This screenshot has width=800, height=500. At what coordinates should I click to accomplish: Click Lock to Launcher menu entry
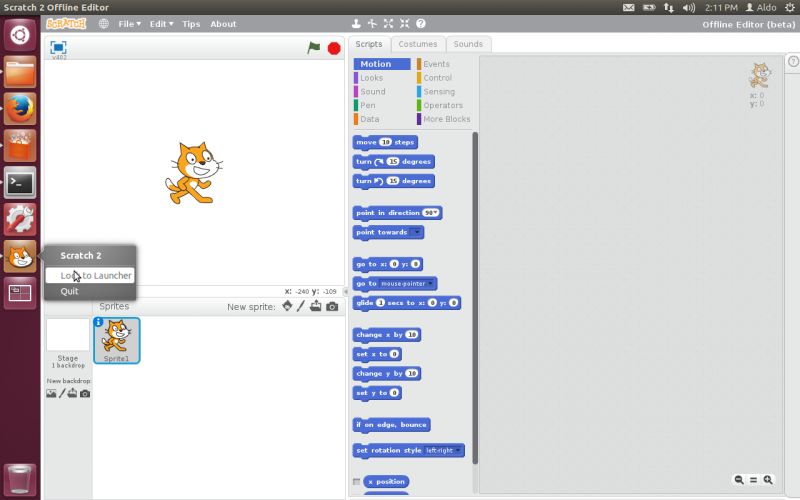click(90, 276)
